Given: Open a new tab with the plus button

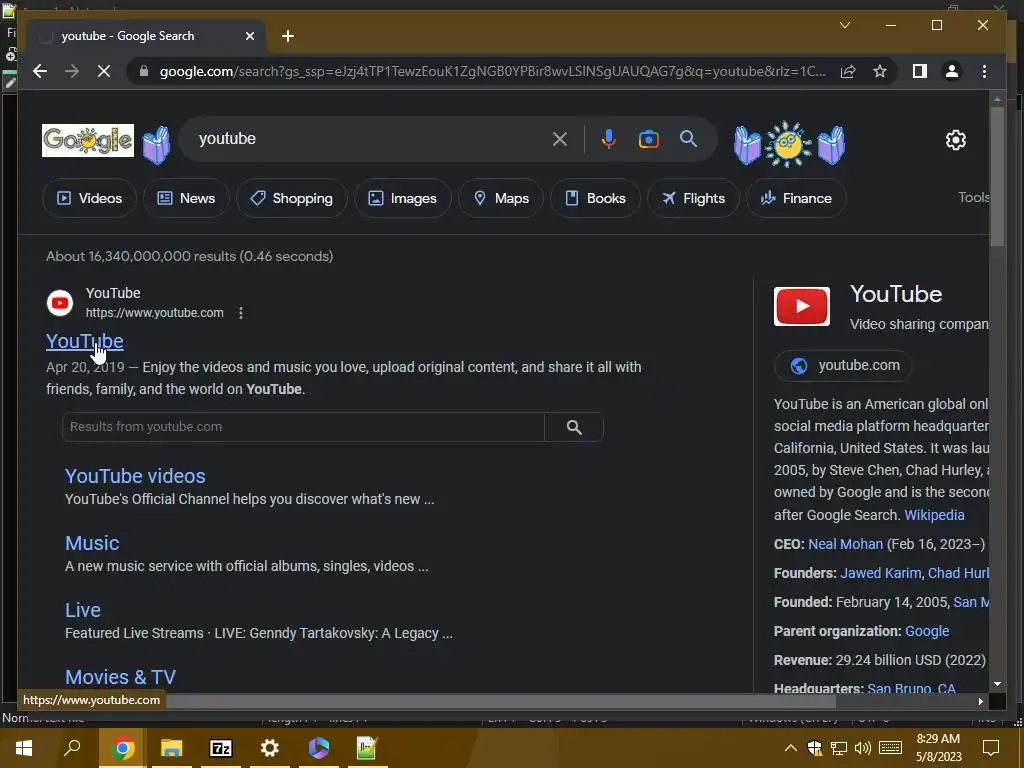Looking at the screenshot, I should point(288,36).
